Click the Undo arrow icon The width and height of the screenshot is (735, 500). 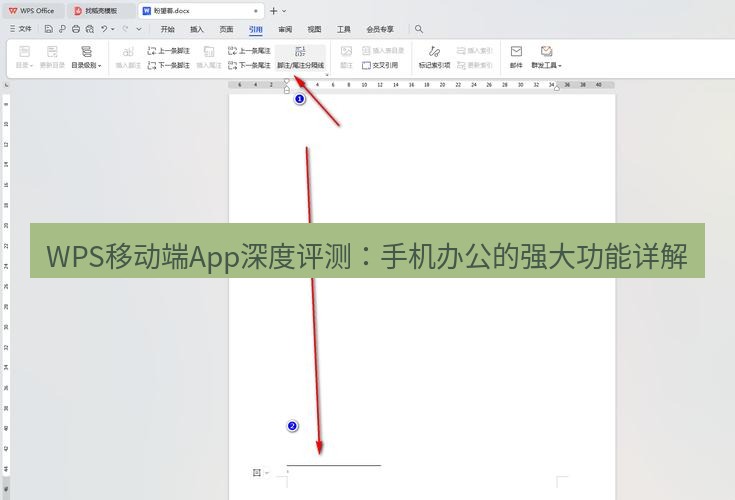tap(104, 29)
